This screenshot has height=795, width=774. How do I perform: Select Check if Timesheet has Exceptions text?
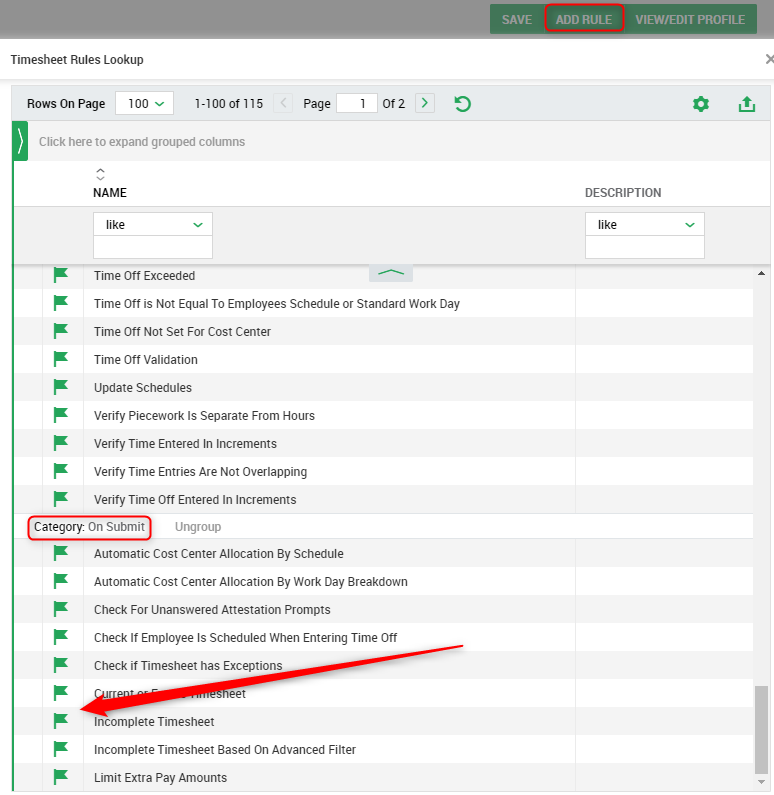click(188, 666)
